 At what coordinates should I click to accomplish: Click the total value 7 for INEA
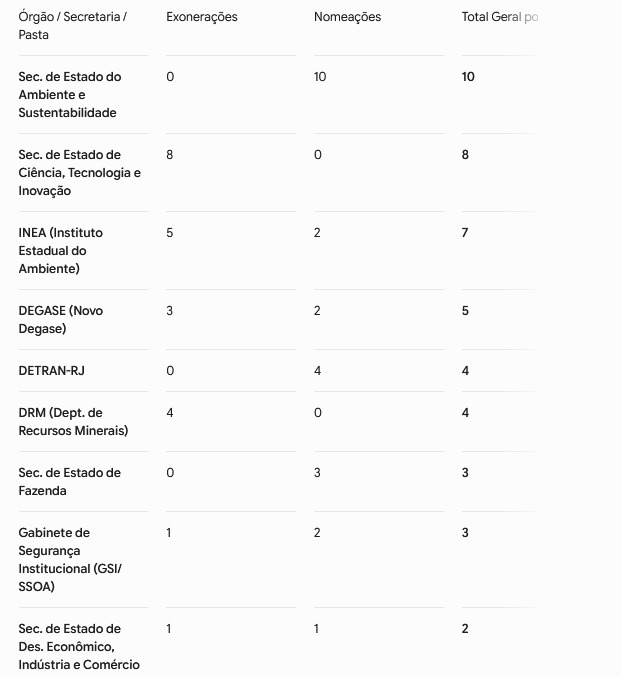pyautogui.click(x=465, y=233)
